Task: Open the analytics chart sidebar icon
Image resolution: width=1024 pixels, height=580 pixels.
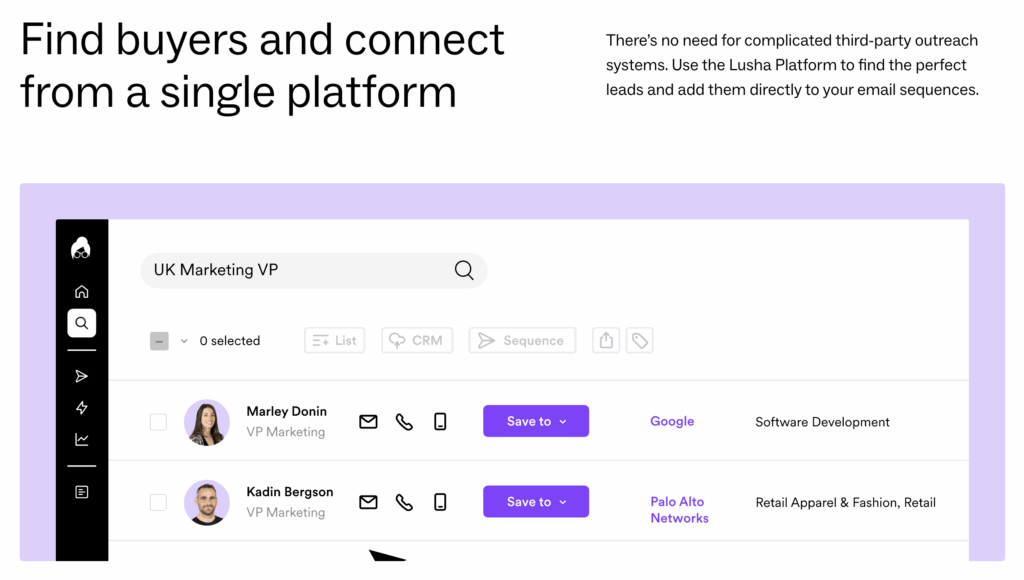Action: point(82,440)
